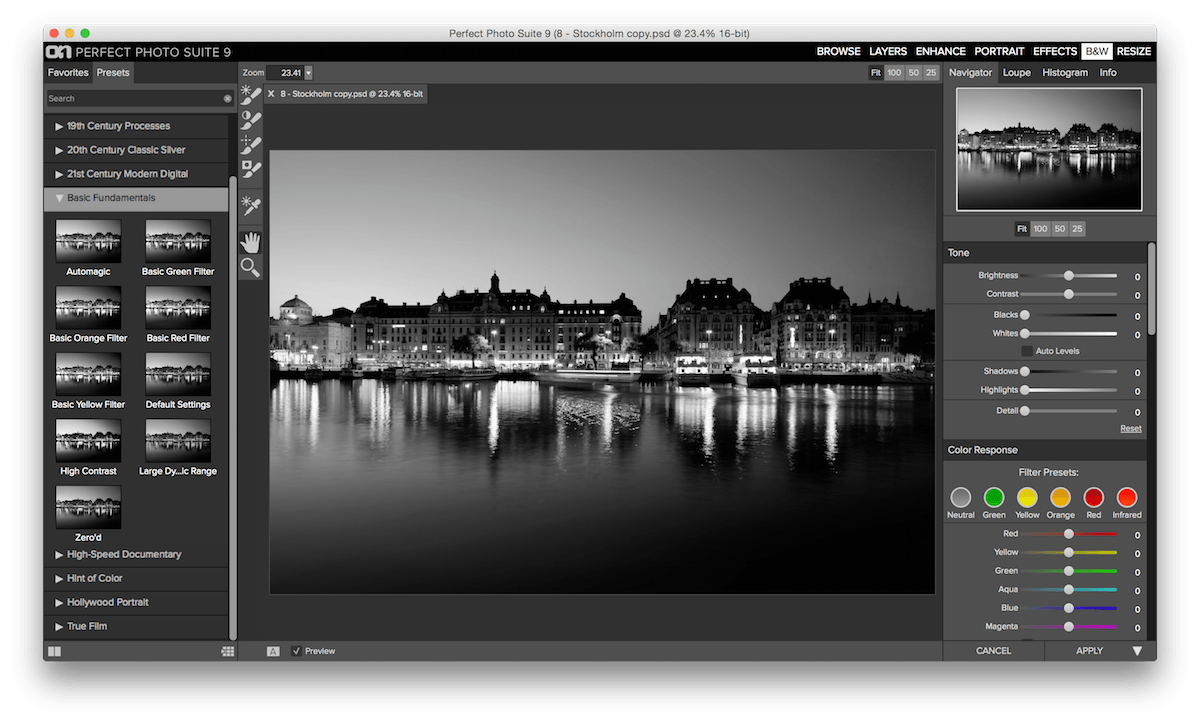The image size is (1200, 723).
Task: Apply the High Contrast preset thumbnail
Action: [88, 441]
